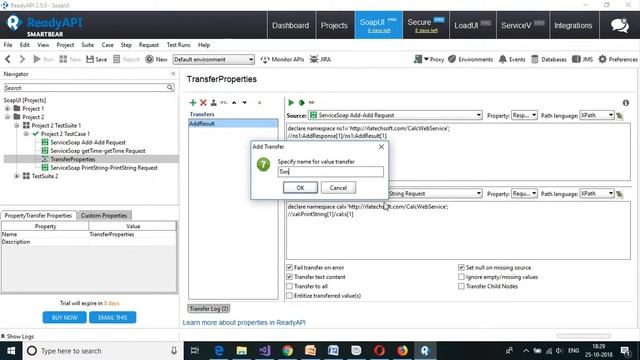This screenshot has height=360, width=640.
Task: Open Learn more about properties link
Action: [244, 322]
